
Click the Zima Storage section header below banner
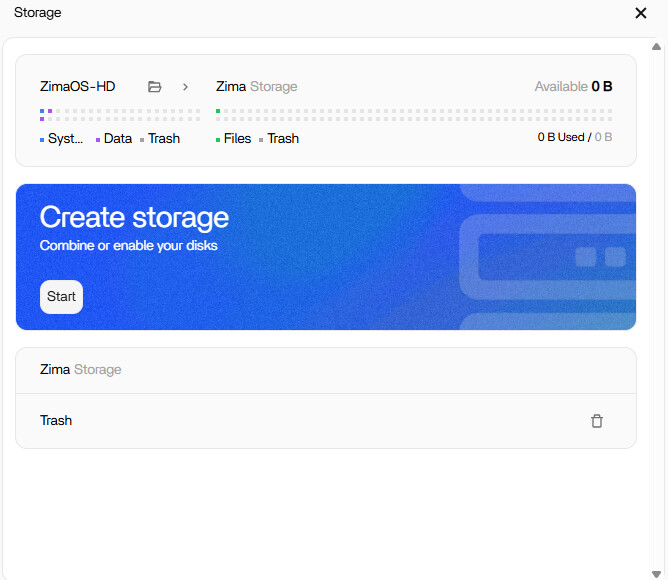81,369
